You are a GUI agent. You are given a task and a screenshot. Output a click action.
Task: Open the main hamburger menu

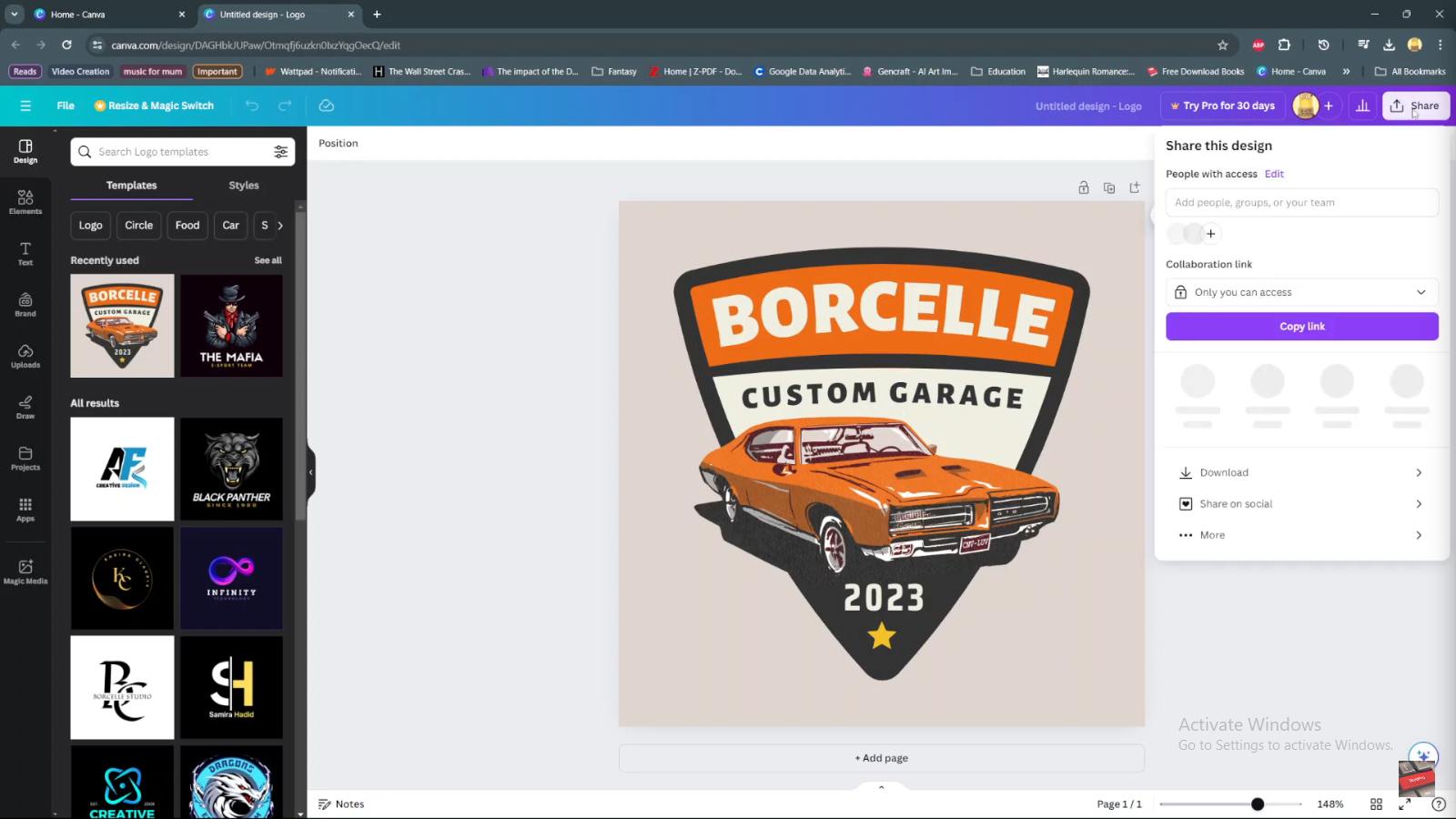click(x=25, y=106)
